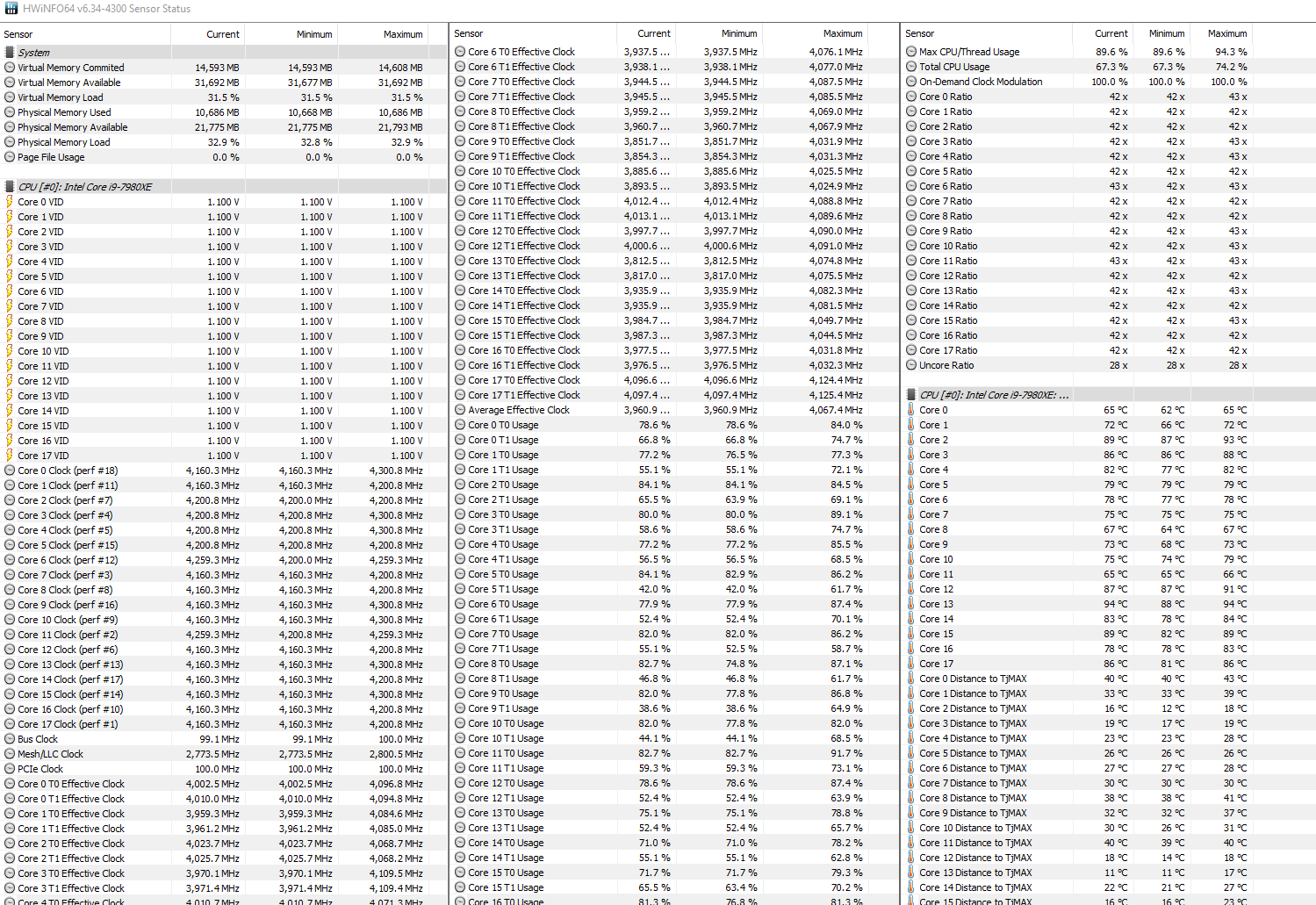The width and height of the screenshot is (1316, 905).
Task: Select the Core 13 Distance to TjMAX row
Action: point(1109,873)
